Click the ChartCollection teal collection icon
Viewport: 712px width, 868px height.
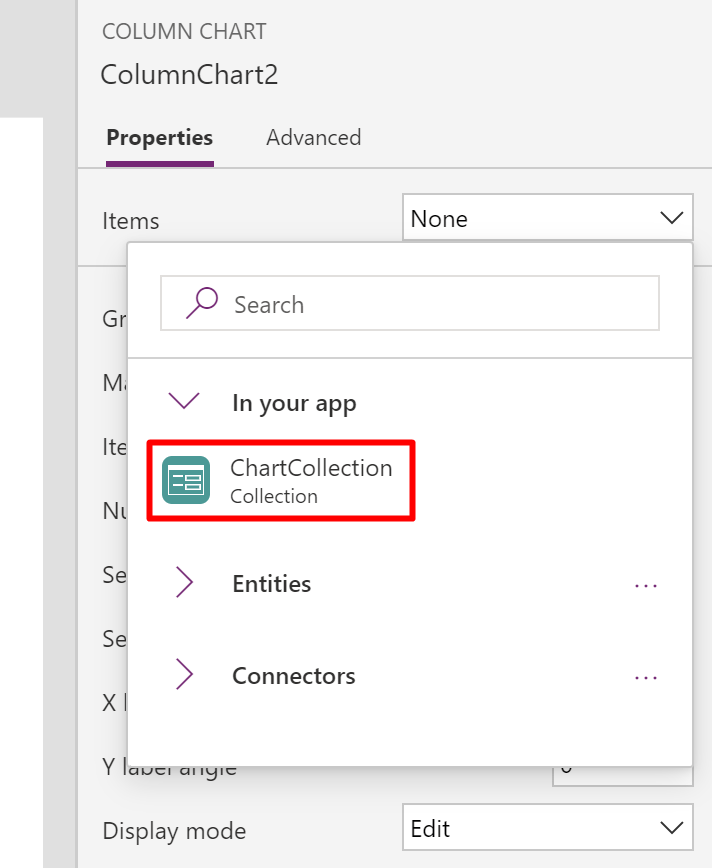(186, 480)
